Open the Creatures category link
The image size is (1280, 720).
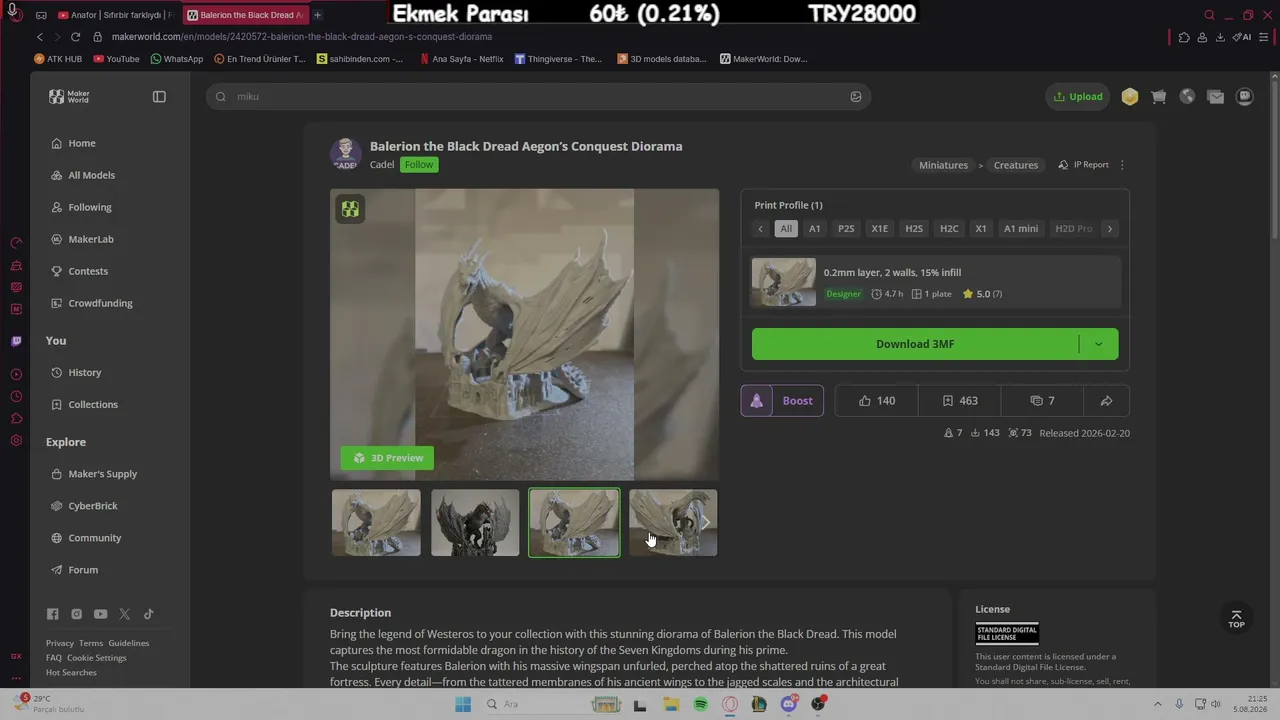1016,165
